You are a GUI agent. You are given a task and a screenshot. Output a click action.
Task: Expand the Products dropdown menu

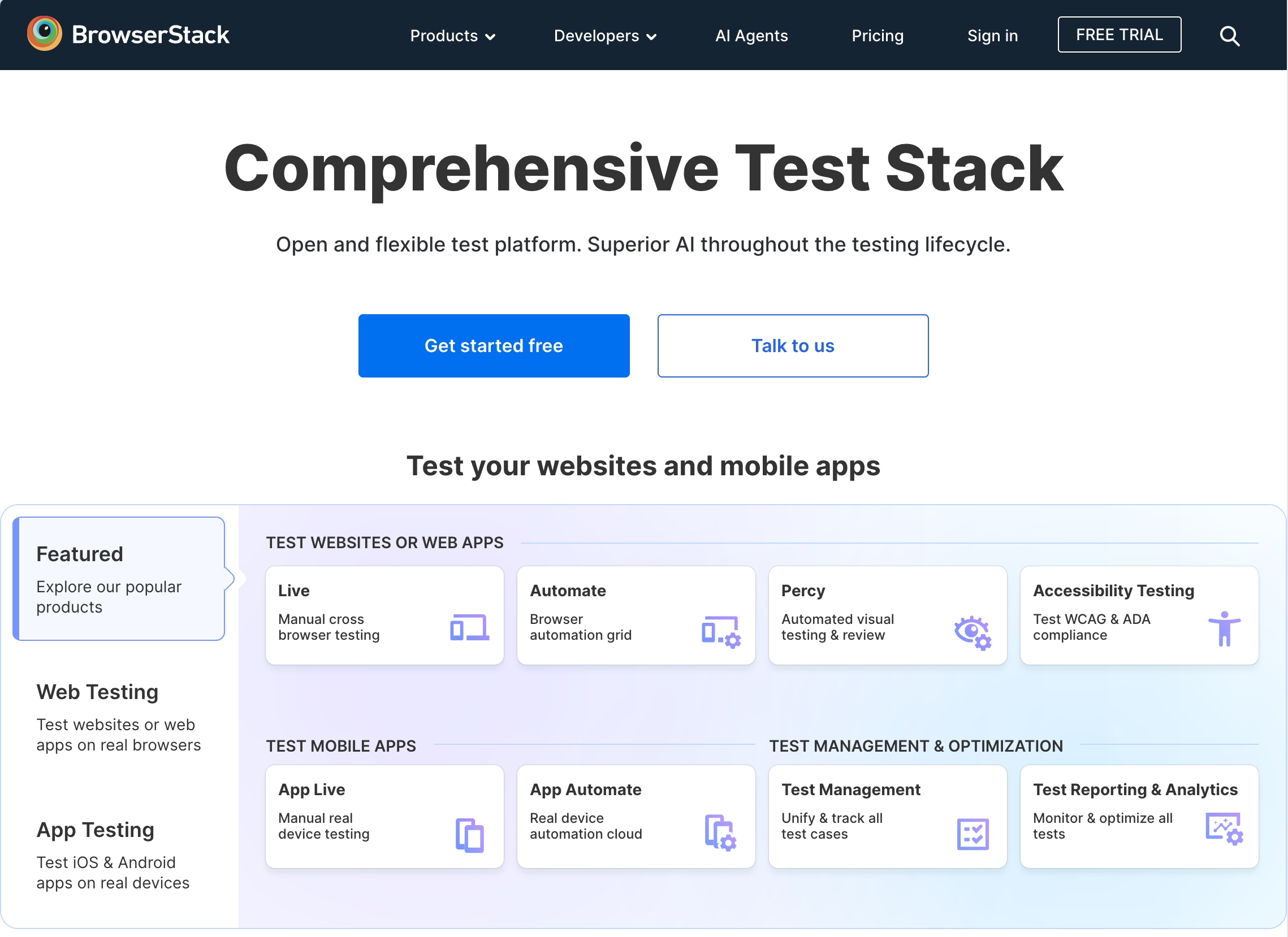click(453, 36)
